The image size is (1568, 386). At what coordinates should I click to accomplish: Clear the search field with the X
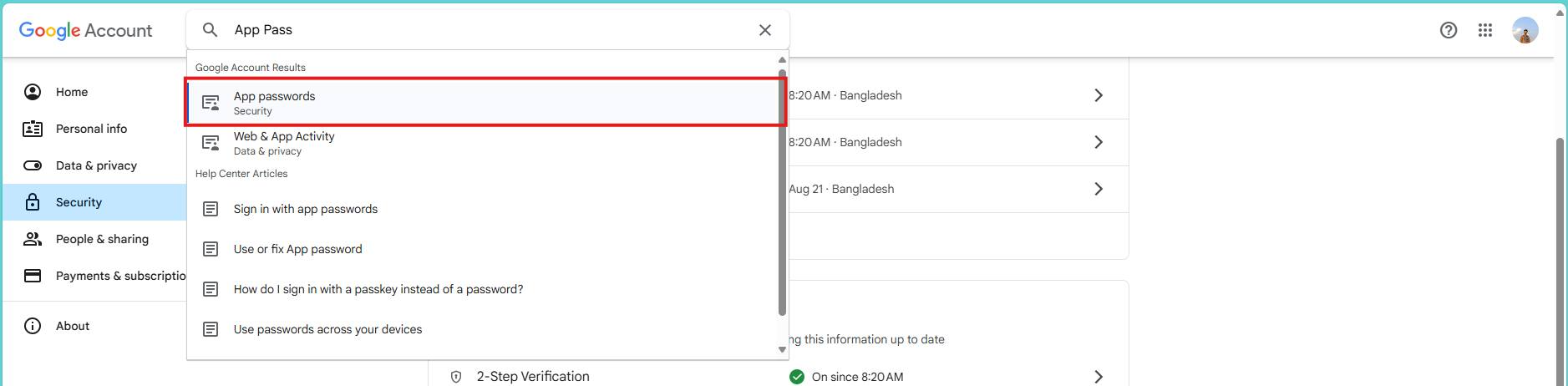point(764,30)
